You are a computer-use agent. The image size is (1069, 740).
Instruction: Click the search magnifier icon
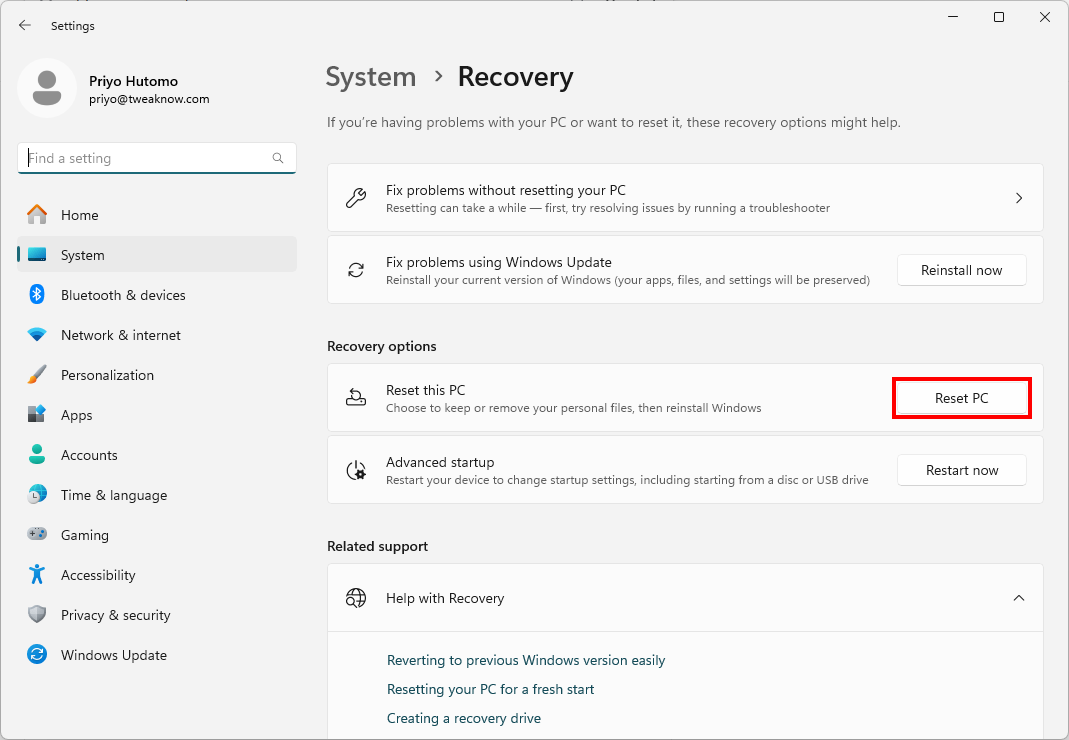click(278, 158)
